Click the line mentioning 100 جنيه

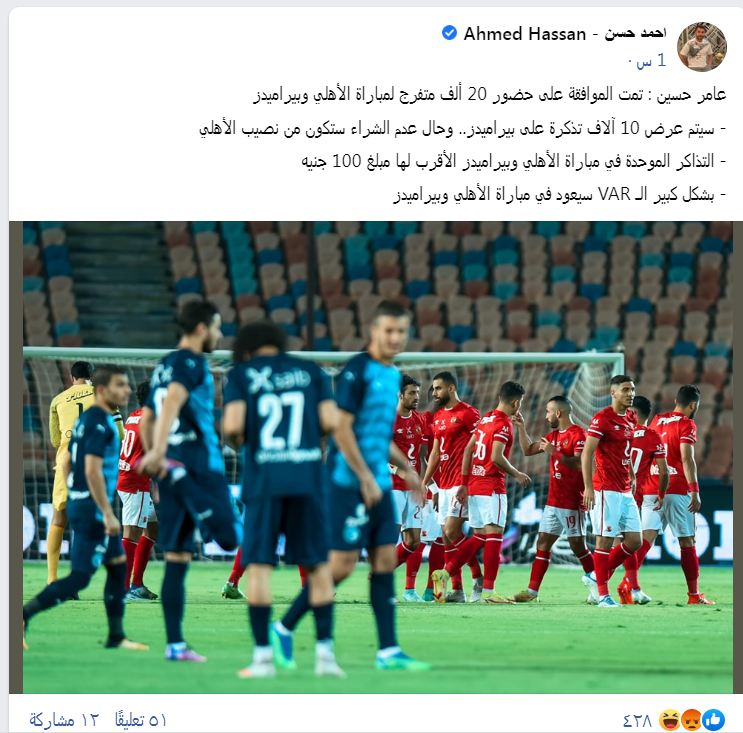coord(514,162)
